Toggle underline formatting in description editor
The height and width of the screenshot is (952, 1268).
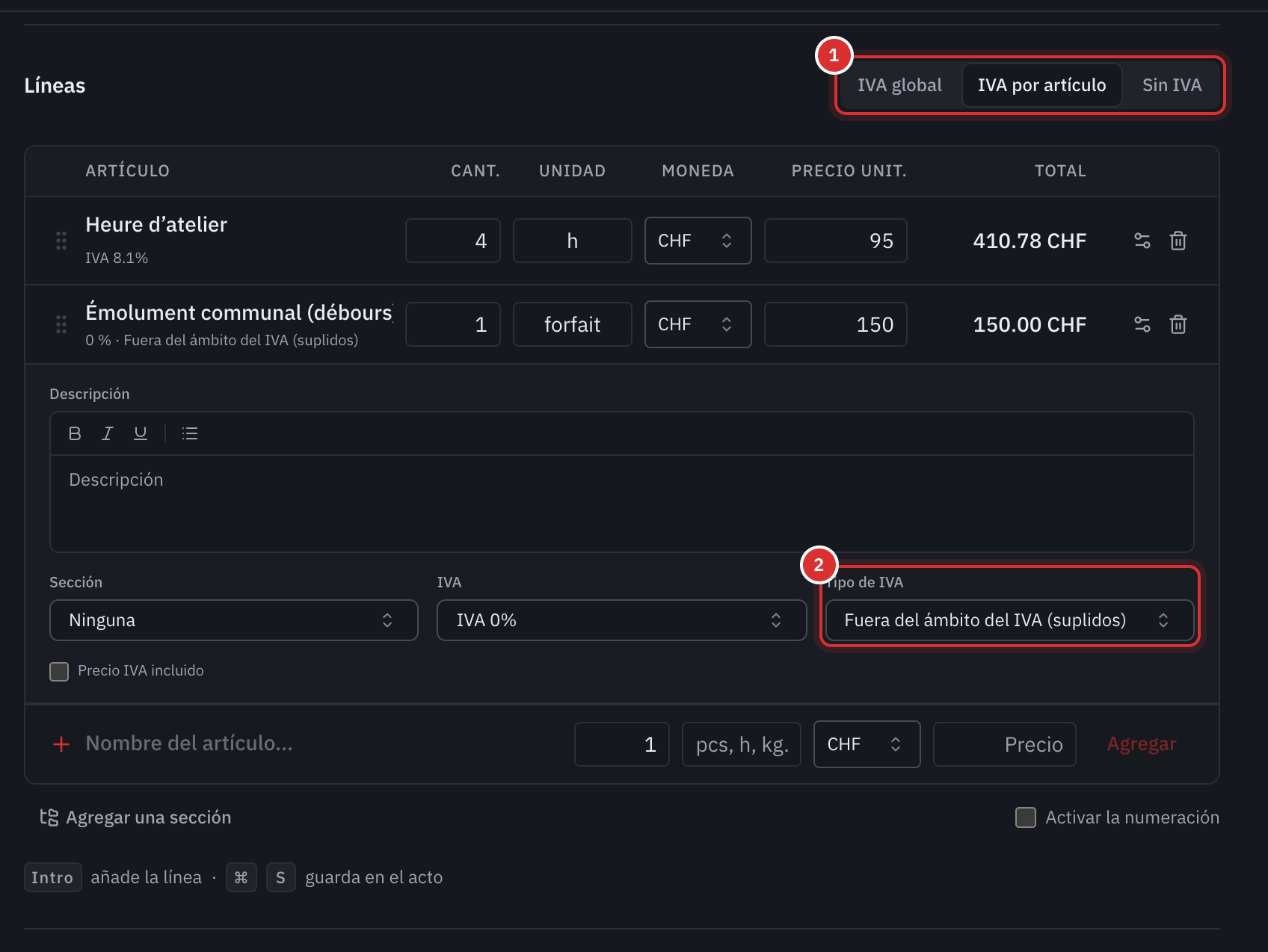141,433
